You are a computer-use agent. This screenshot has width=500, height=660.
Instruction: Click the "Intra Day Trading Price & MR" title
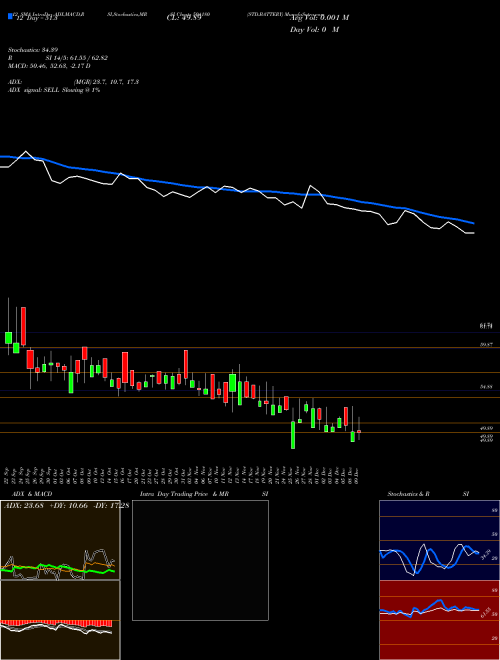coord(185,494)
